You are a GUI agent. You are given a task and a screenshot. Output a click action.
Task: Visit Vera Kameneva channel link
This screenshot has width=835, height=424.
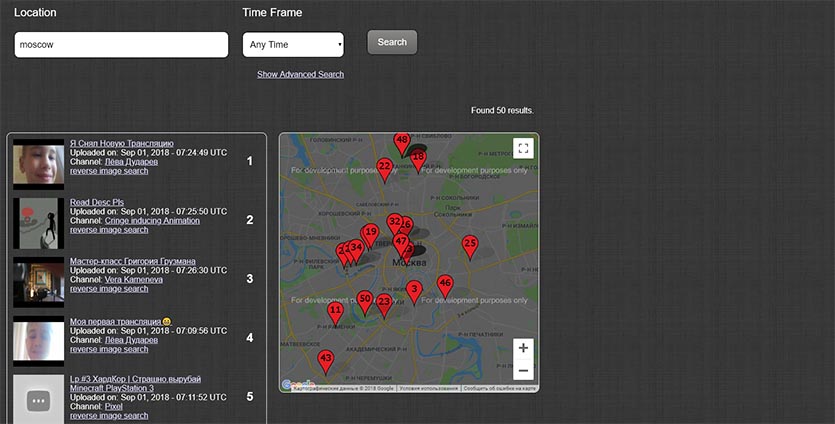click(x=127, y=279)
